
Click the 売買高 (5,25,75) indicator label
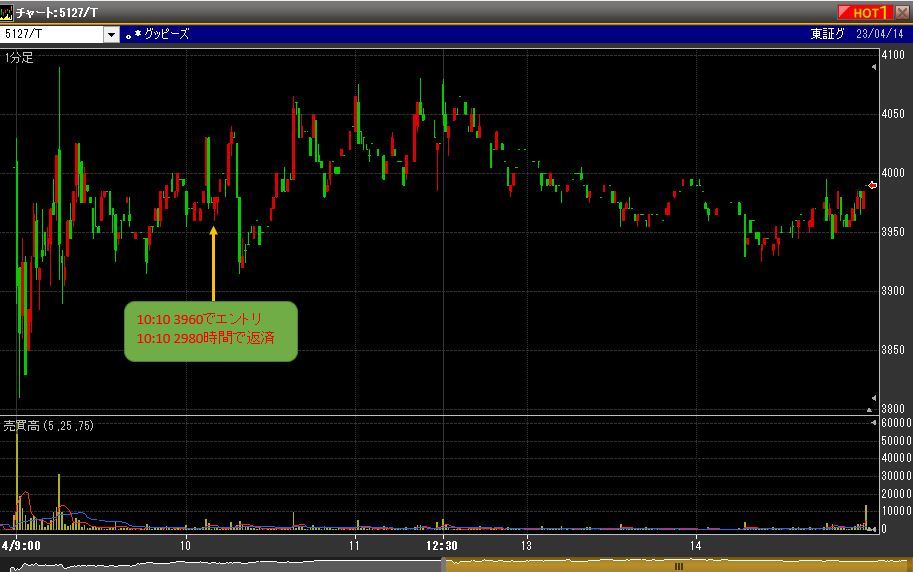click(48, 426)
